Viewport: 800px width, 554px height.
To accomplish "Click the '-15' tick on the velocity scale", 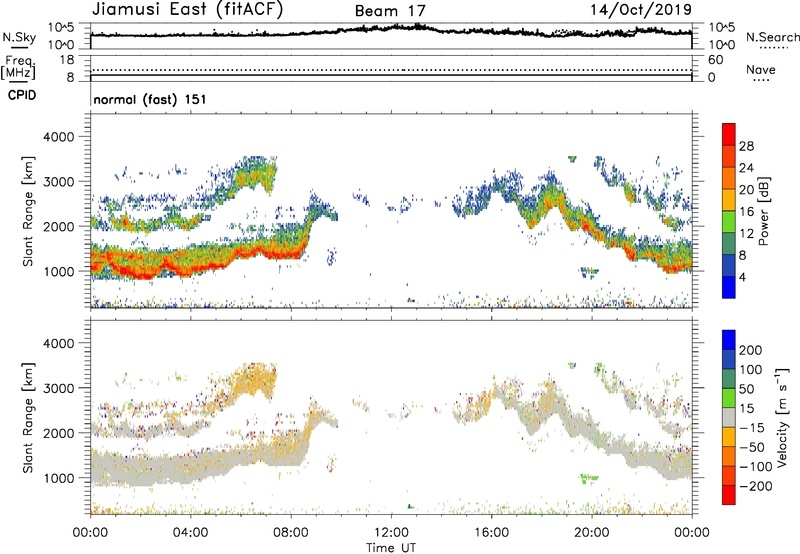I will pos(752,427).
